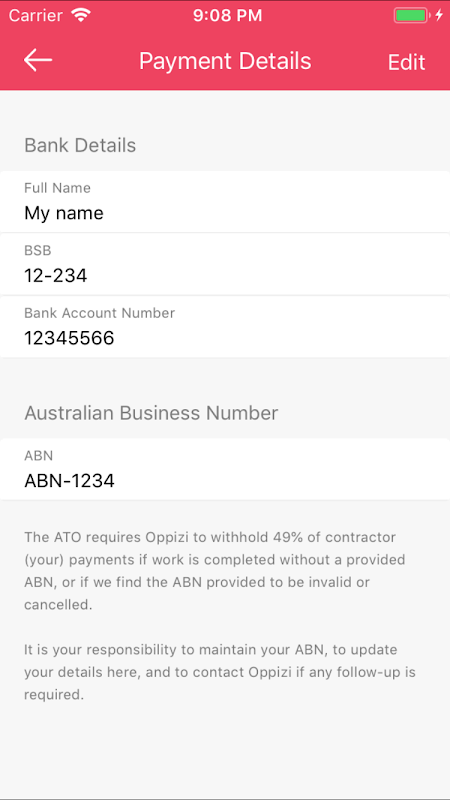Tap the back arrow icon
Image resolution: width=450 pixels, height=800 pixels.
(x=38, y=60)
